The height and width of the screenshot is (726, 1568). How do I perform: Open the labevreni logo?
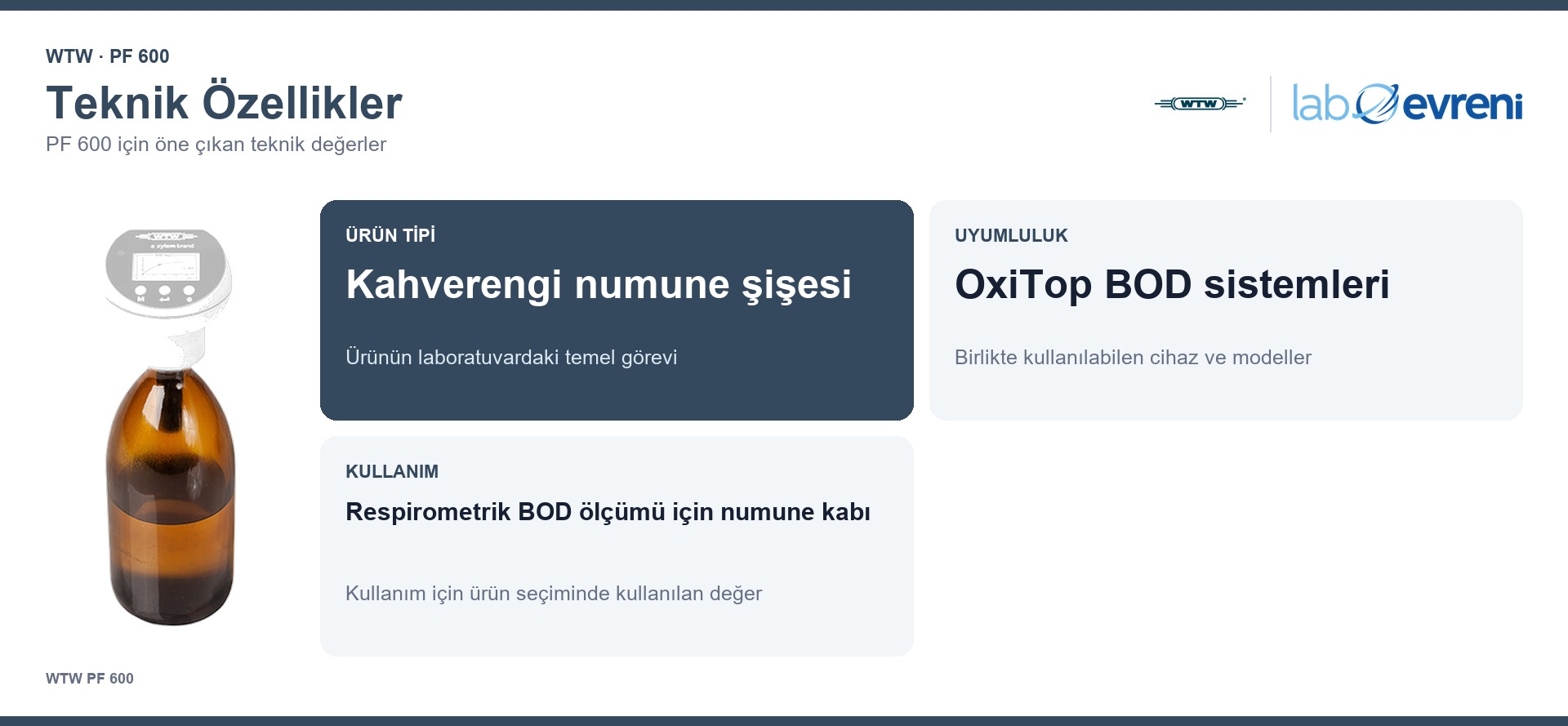[1407, 104]
